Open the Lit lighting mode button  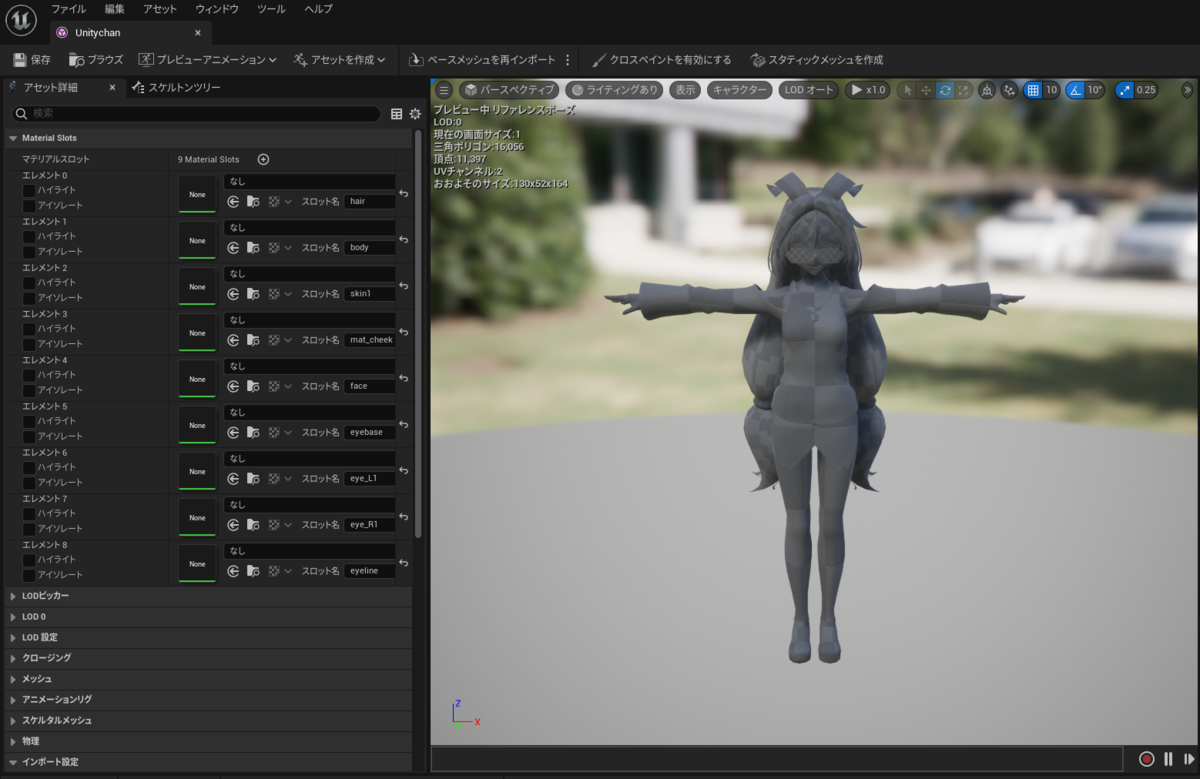click(x=614, y=90)
